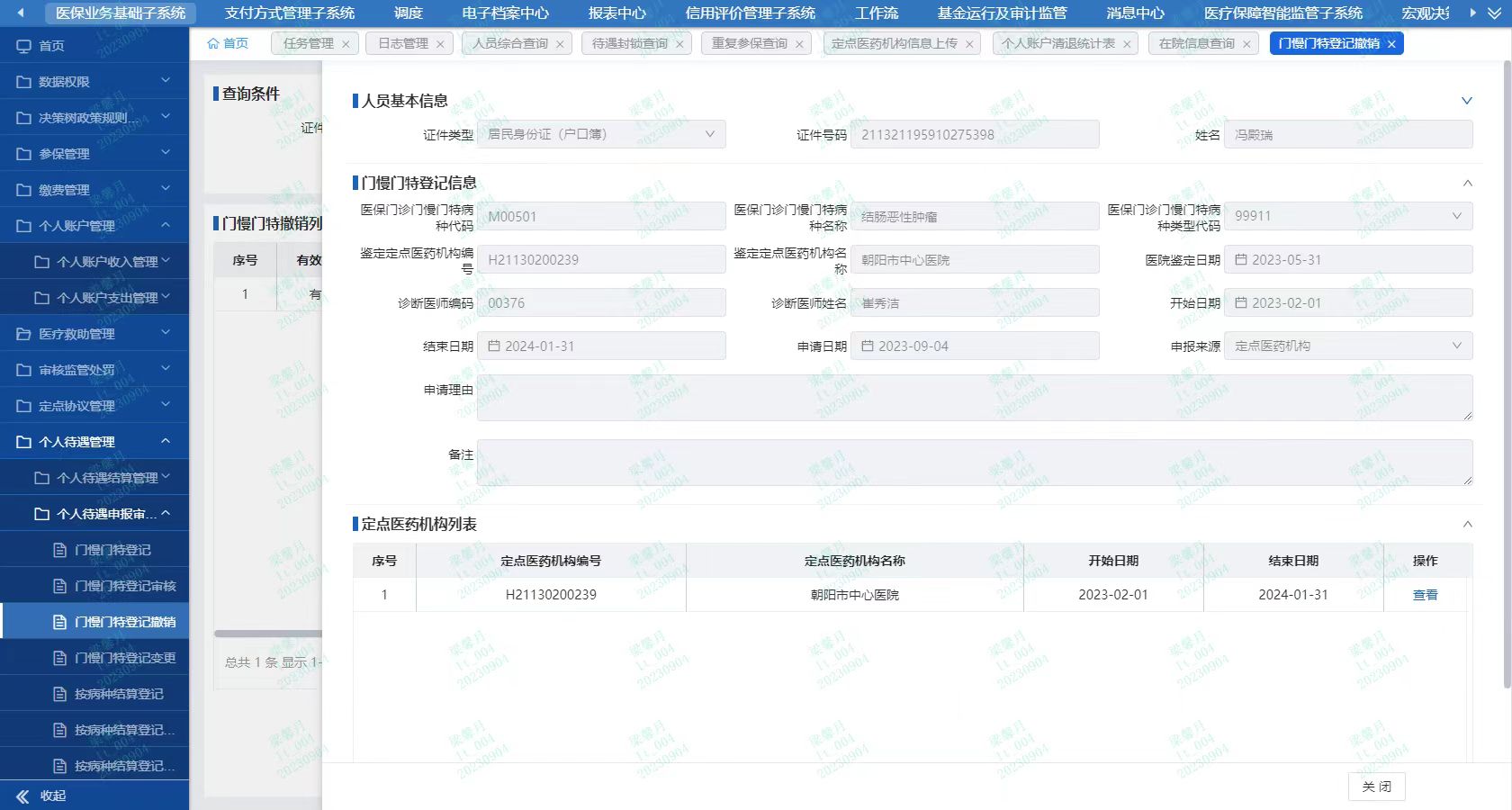The width and height of the screenshot is (1512, 810).
Task: Expand the 决策树政策规则 menu chevron
Action: (166, 116)
